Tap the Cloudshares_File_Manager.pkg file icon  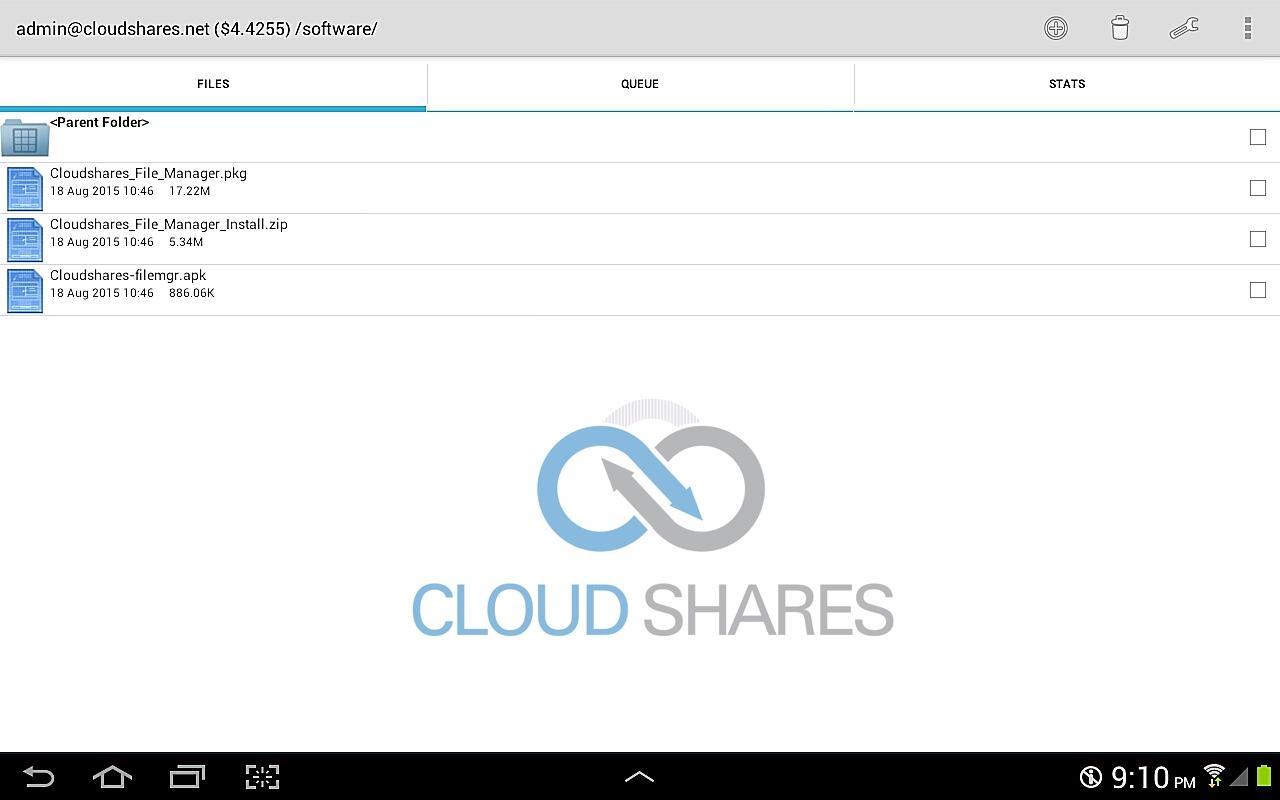[24, 188]
